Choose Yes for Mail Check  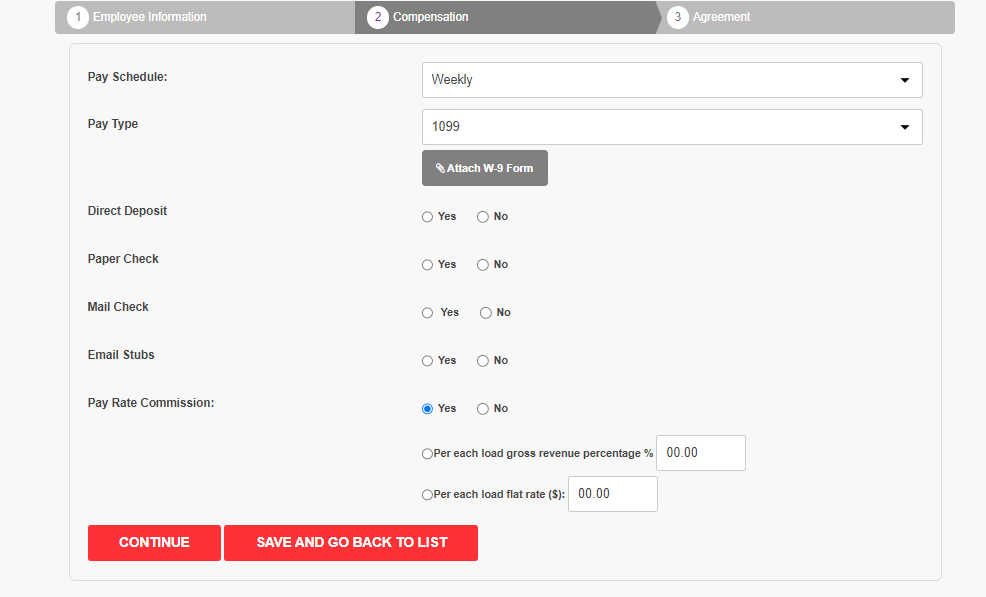pyautogui.click(x=428, y=313)
